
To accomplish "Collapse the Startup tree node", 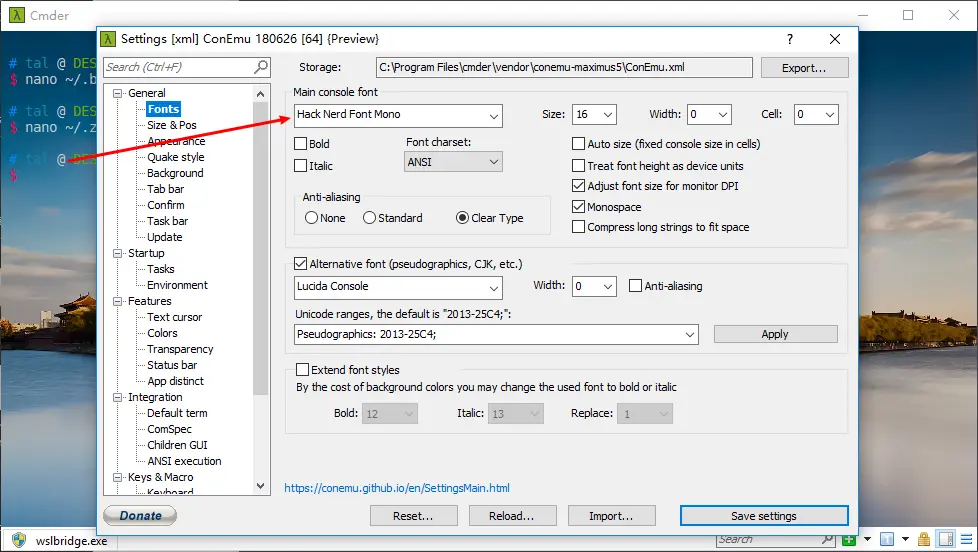I will [x=117, y=253].
